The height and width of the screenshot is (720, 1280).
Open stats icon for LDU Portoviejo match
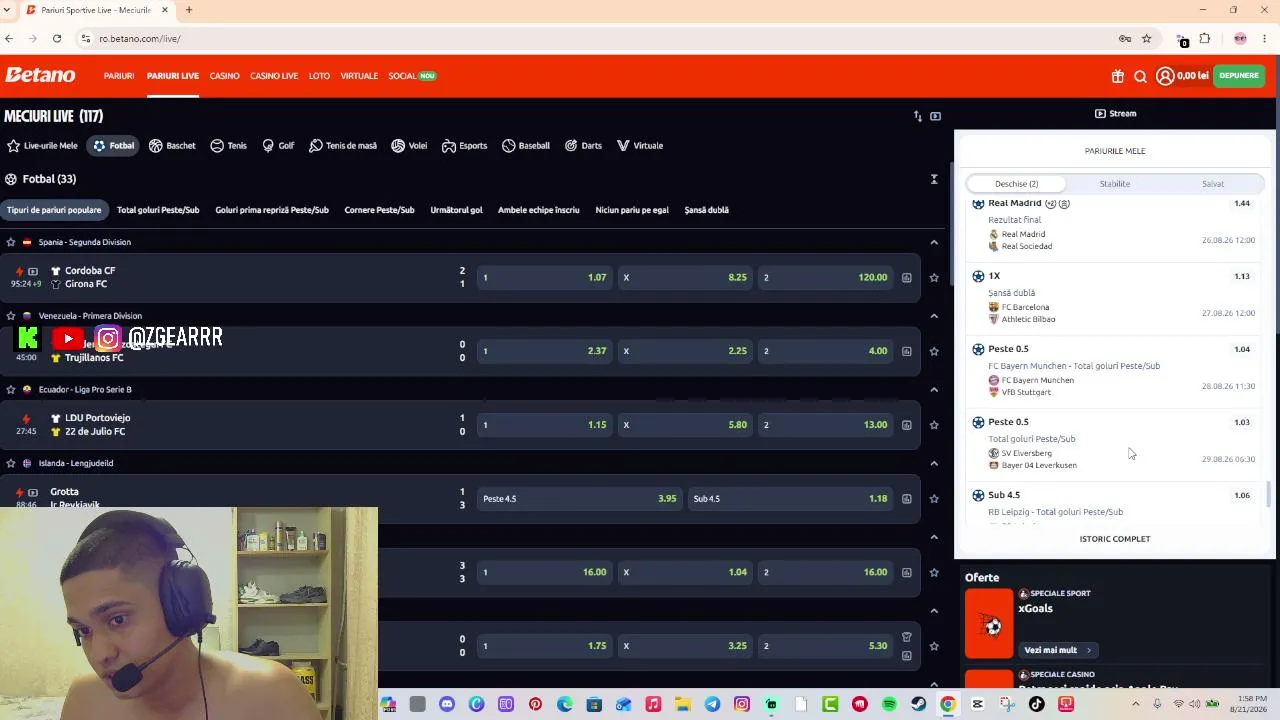tap(907, 425)
